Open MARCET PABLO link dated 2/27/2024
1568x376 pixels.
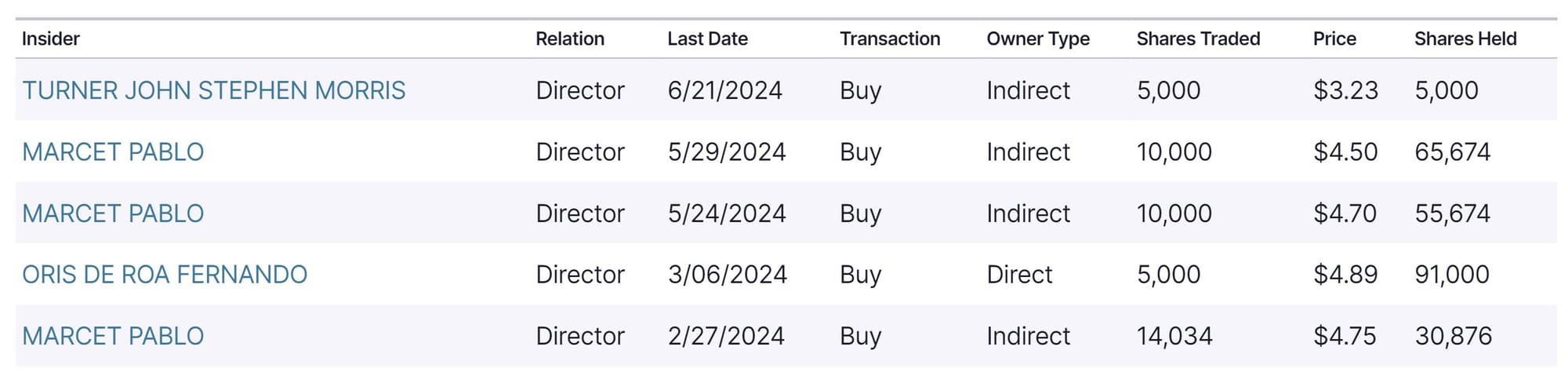coord(113,335)
